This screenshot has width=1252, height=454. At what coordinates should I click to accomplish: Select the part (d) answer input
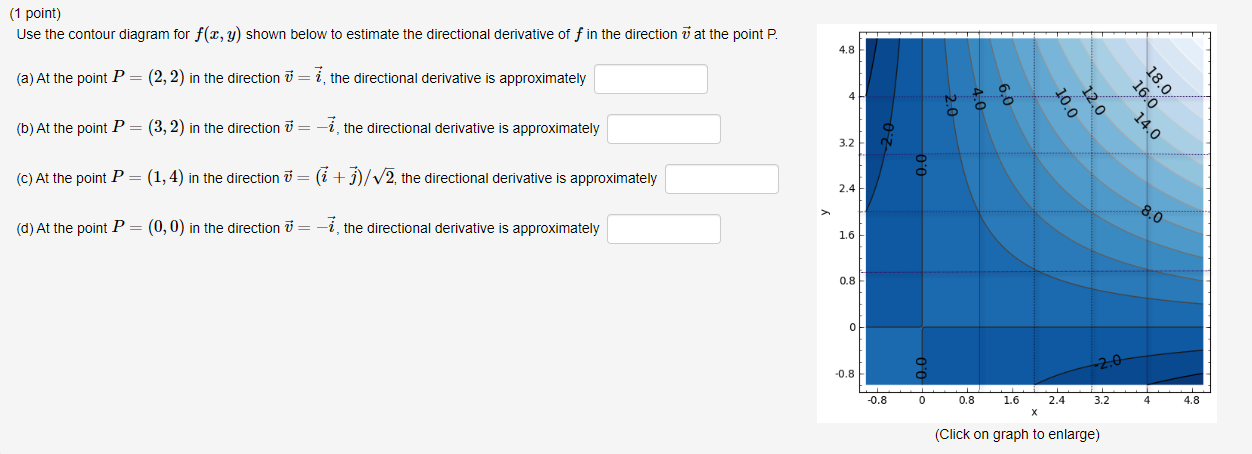664,229
